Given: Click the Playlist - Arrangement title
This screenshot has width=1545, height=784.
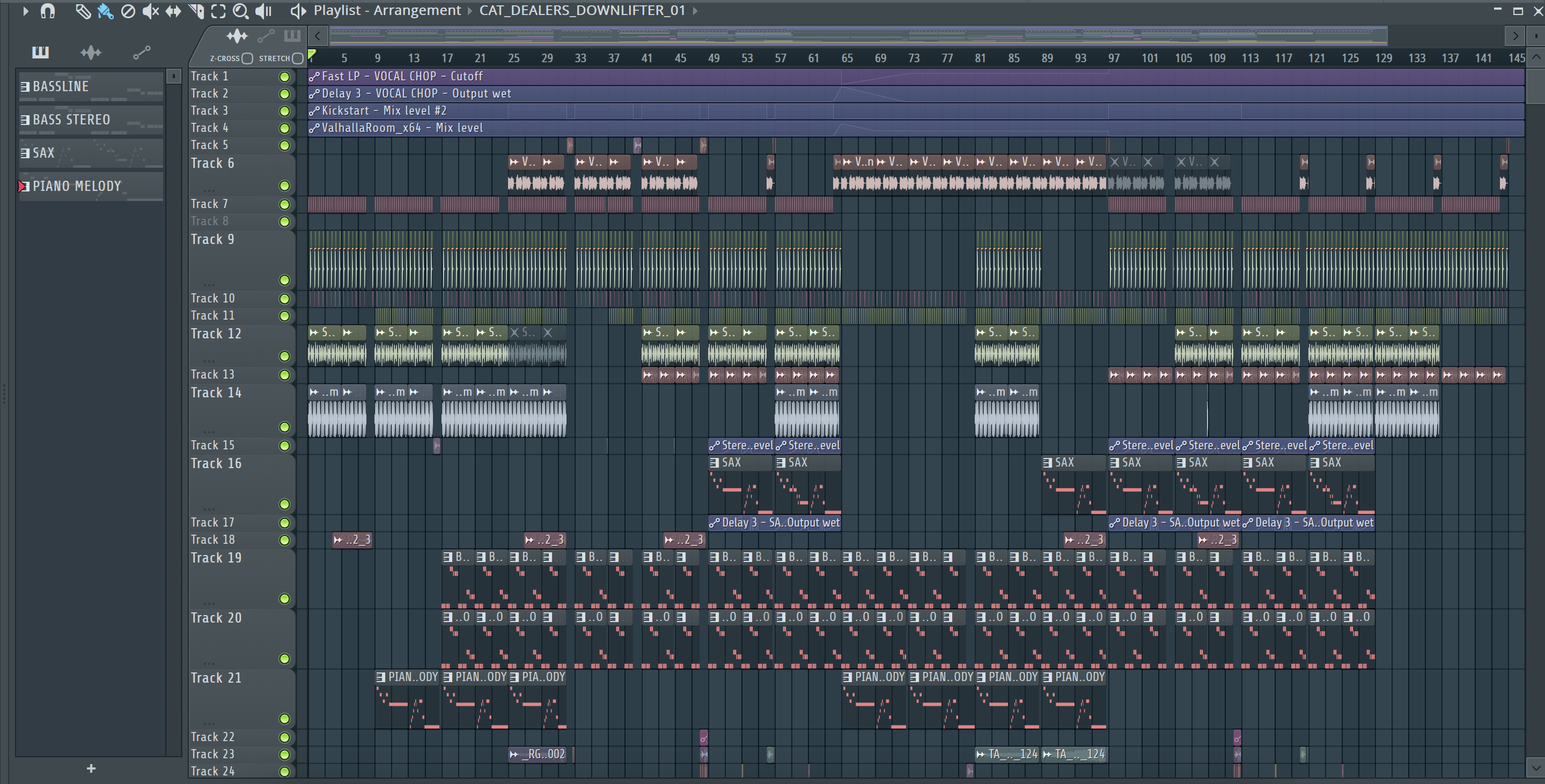Looking at the screenshot, I should point(387,11).
